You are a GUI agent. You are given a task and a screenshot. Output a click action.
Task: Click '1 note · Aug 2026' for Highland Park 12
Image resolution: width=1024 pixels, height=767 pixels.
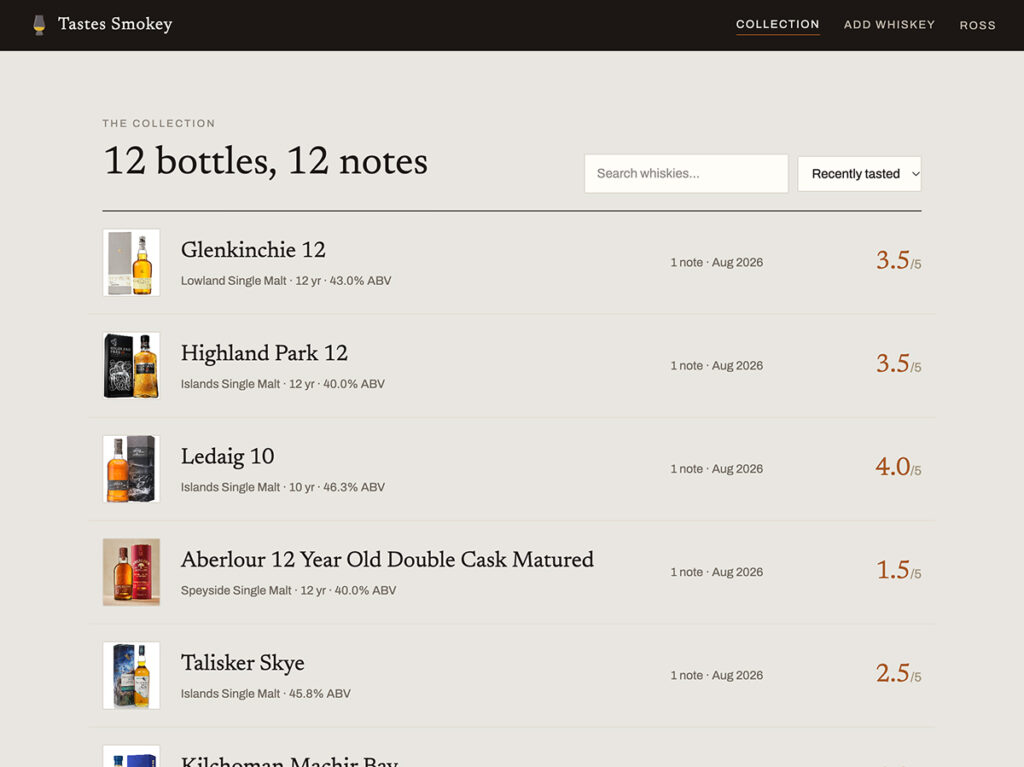(716, 366)
